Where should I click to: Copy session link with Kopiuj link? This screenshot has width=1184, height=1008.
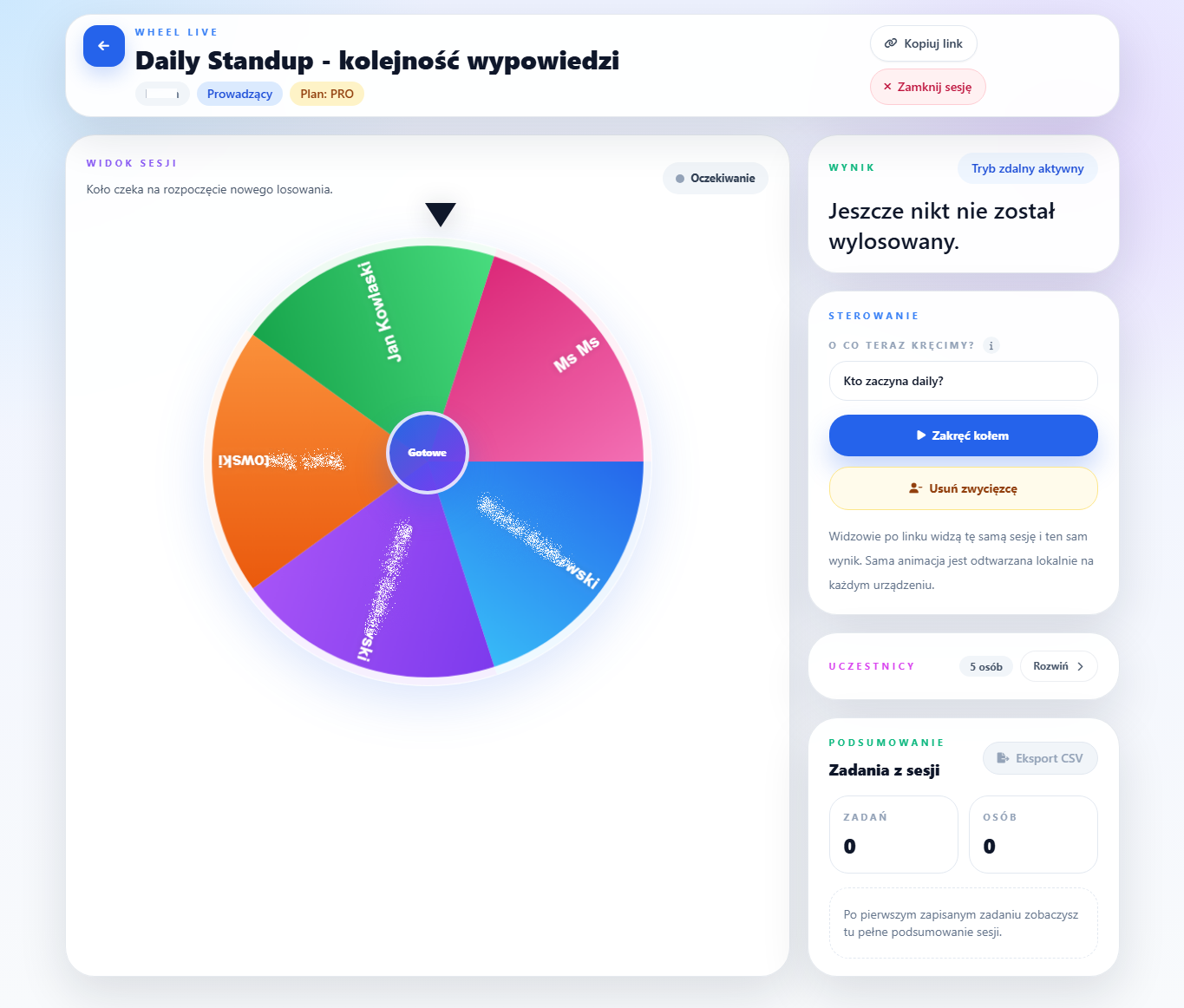point(924,43)
